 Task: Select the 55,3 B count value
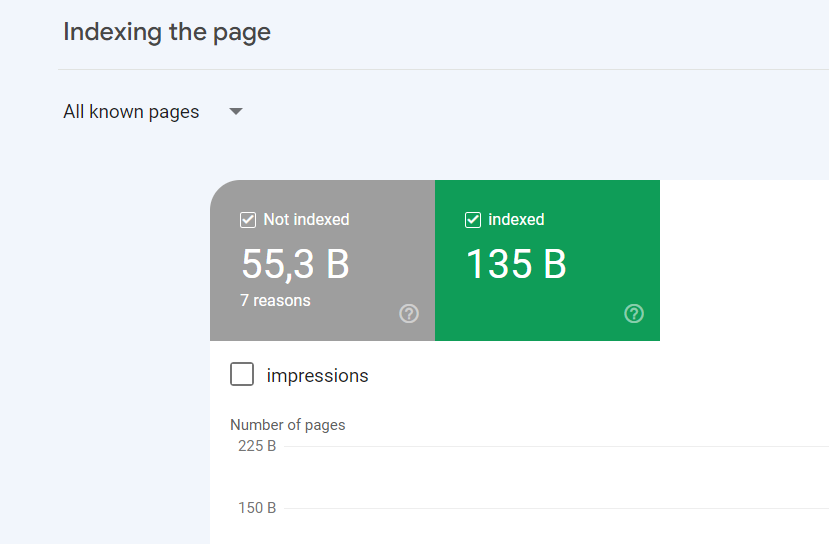(295, 264)
